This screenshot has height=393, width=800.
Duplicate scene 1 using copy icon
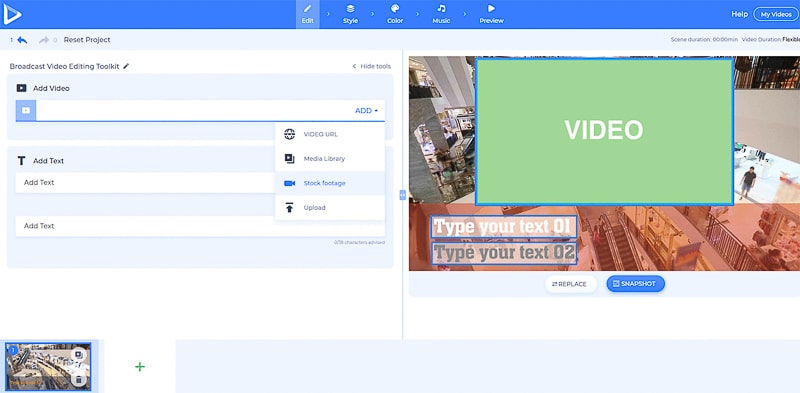click(78, 355)
